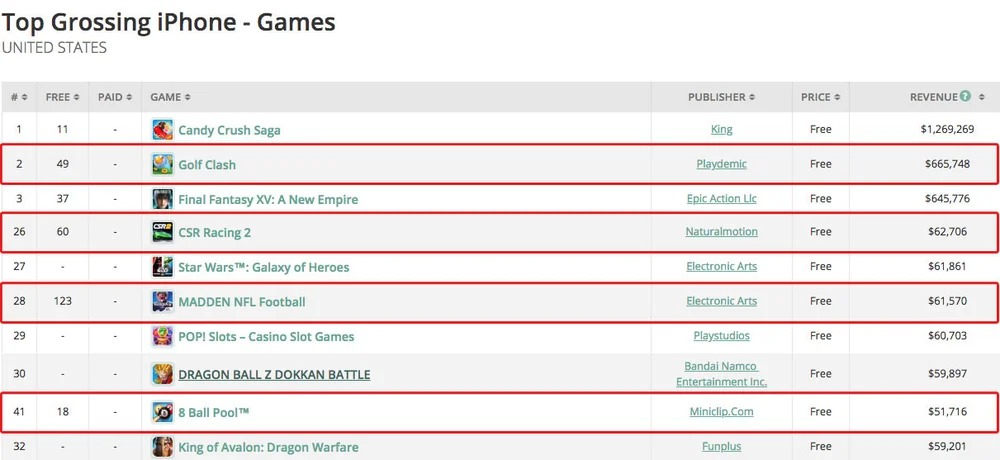Select revenue value $1,269,269

pos(947,129)
